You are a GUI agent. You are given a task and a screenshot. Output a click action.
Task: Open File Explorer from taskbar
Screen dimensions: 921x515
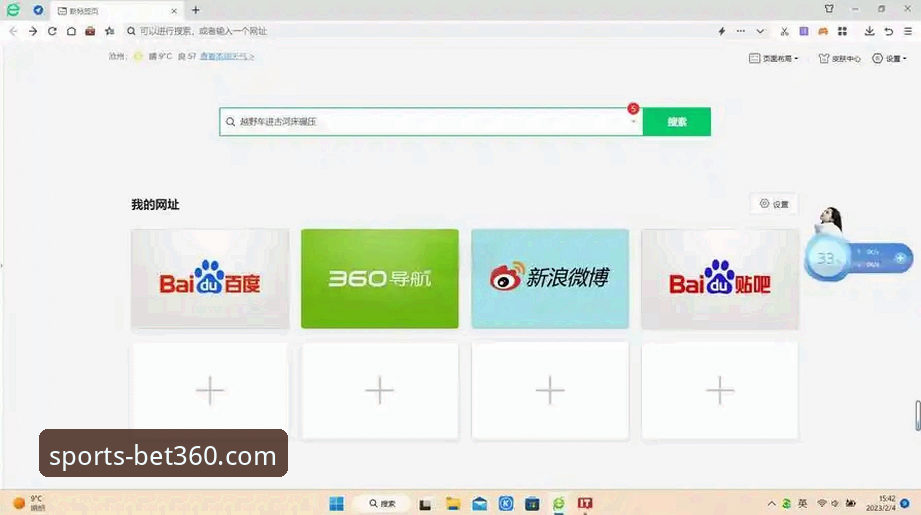[453, 503]
